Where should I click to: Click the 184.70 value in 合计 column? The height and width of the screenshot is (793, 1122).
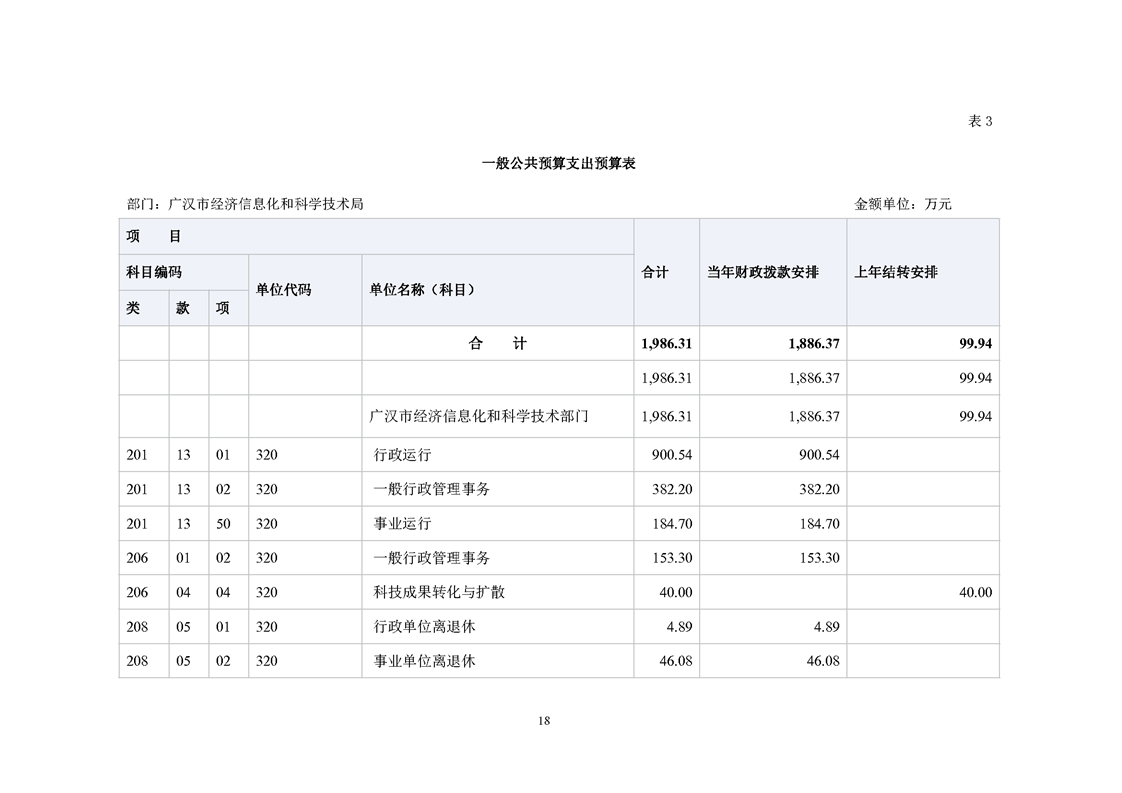(672, 523)
